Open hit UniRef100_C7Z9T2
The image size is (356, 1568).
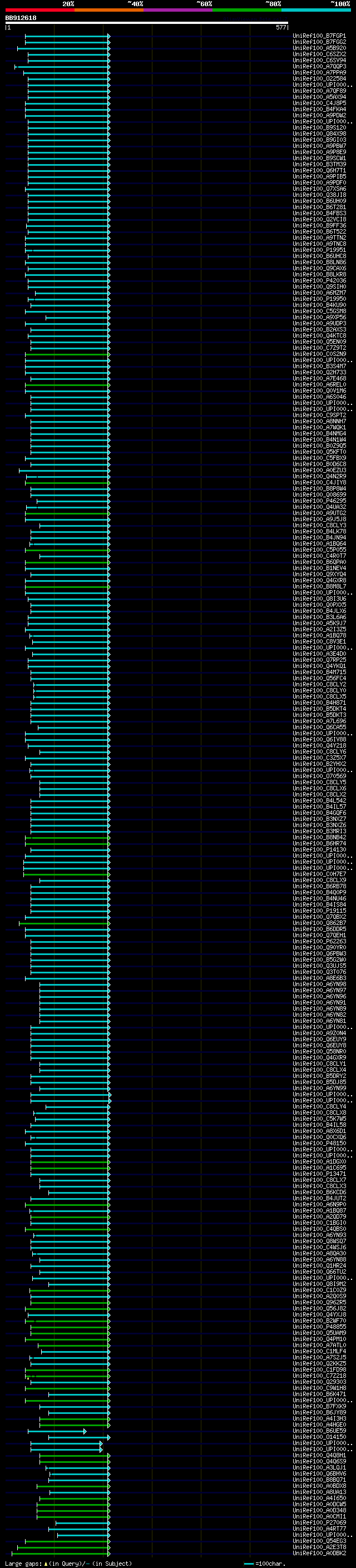pyautogui.click(x=319, y=348)
